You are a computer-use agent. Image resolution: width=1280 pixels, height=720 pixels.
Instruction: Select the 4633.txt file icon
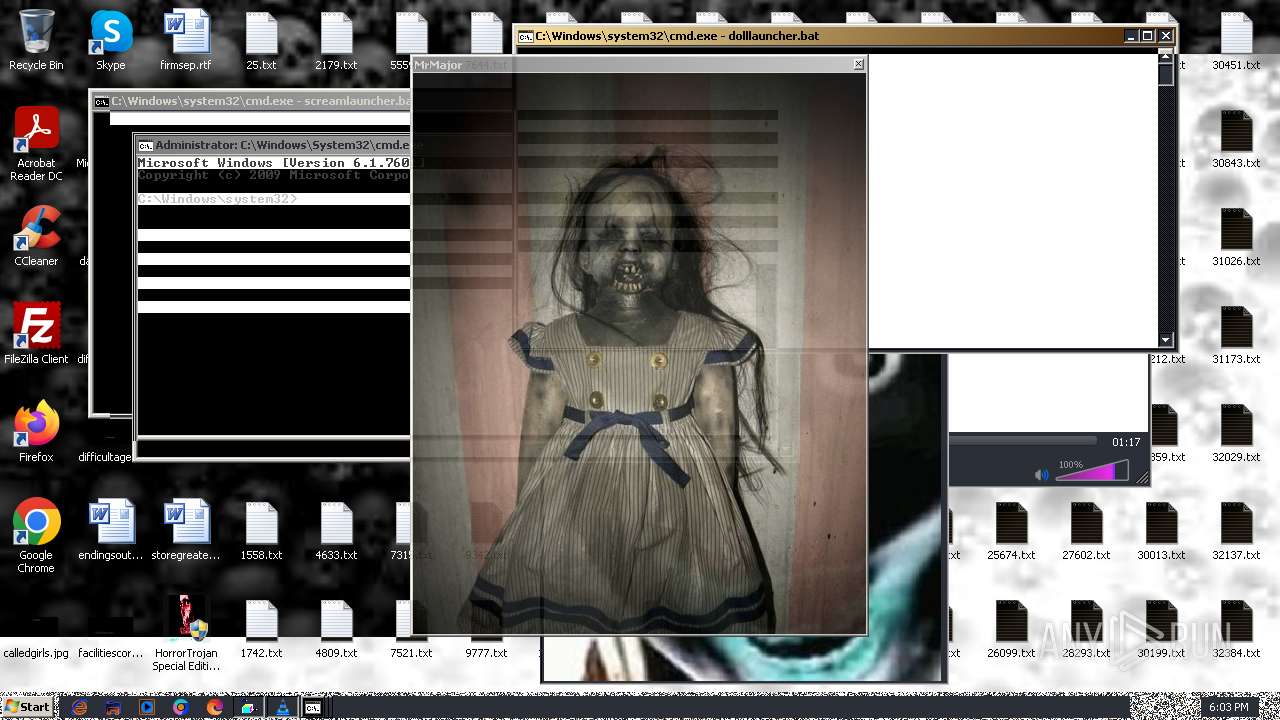point(336,530)
